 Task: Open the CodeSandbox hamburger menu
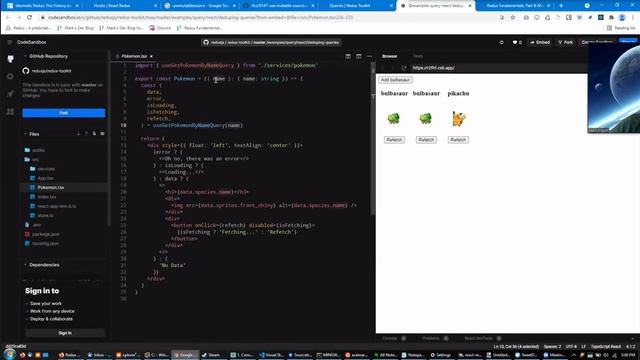tap(9, 42)
